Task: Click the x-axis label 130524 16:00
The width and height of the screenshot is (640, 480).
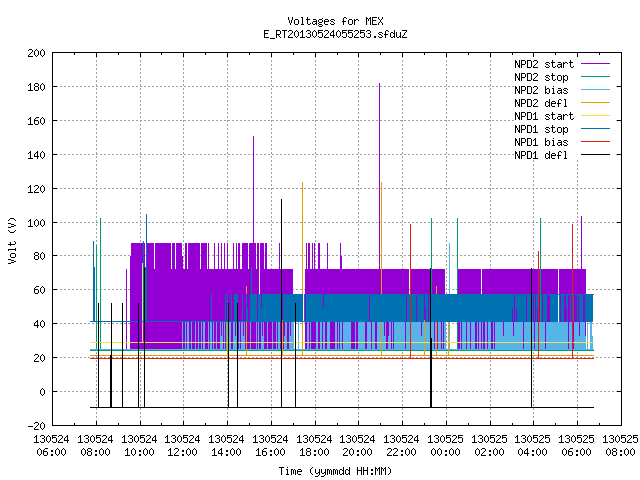Action: [270, 446]
